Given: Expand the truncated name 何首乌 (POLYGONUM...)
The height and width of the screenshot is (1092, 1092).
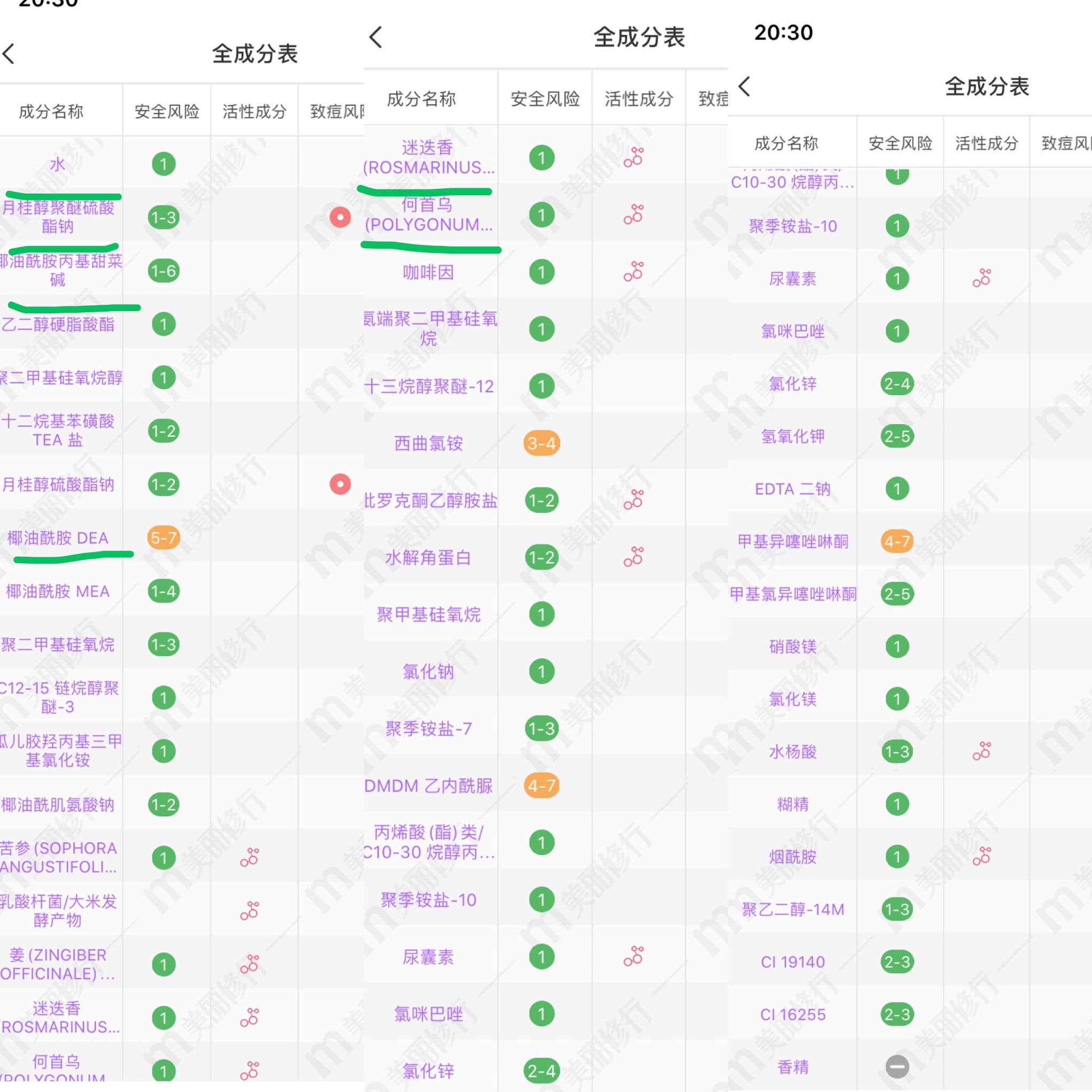Looking at the screenshot, I should click(x=428, y=216).
